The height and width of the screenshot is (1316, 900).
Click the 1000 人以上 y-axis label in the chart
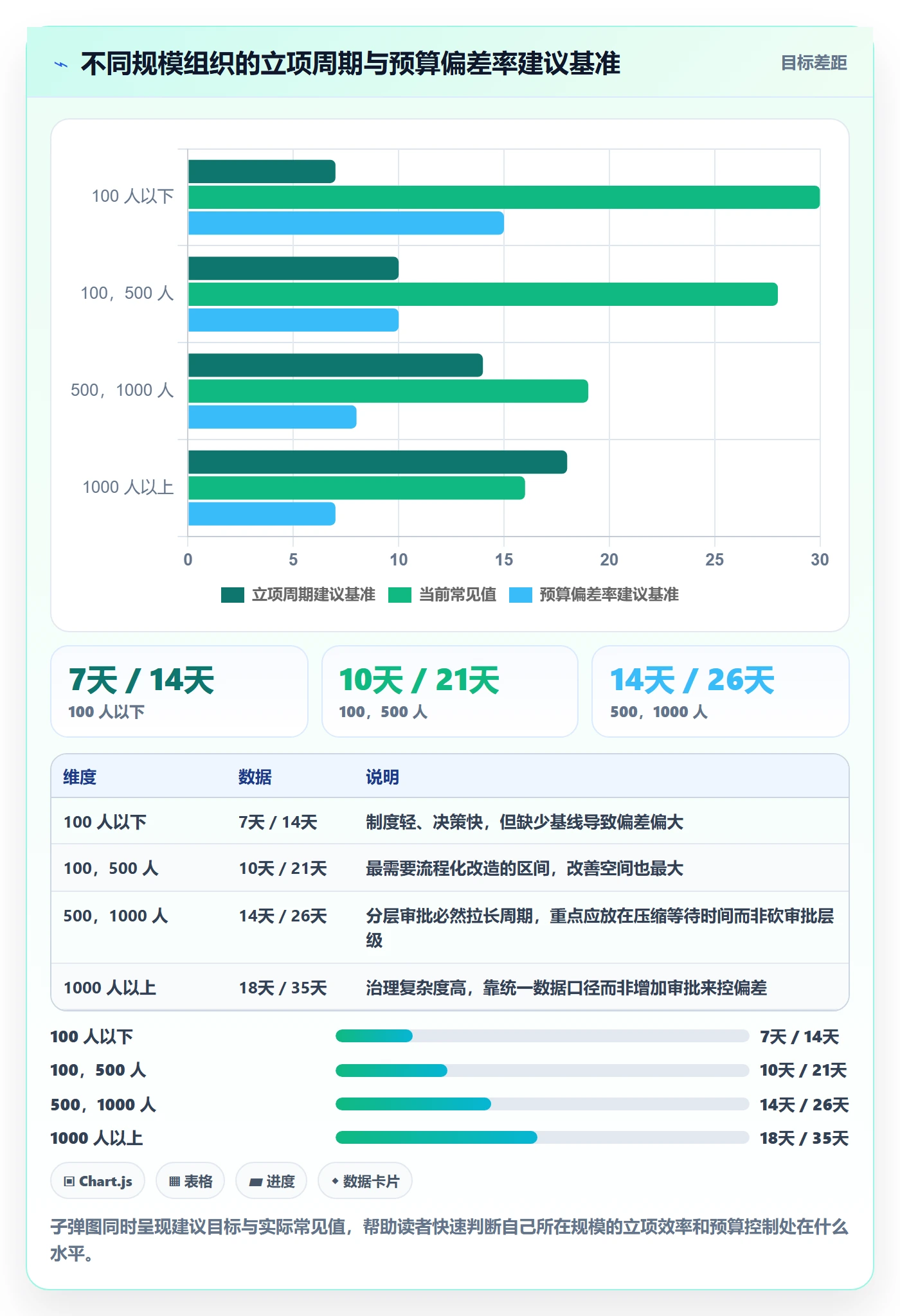(x=128, y=487)
